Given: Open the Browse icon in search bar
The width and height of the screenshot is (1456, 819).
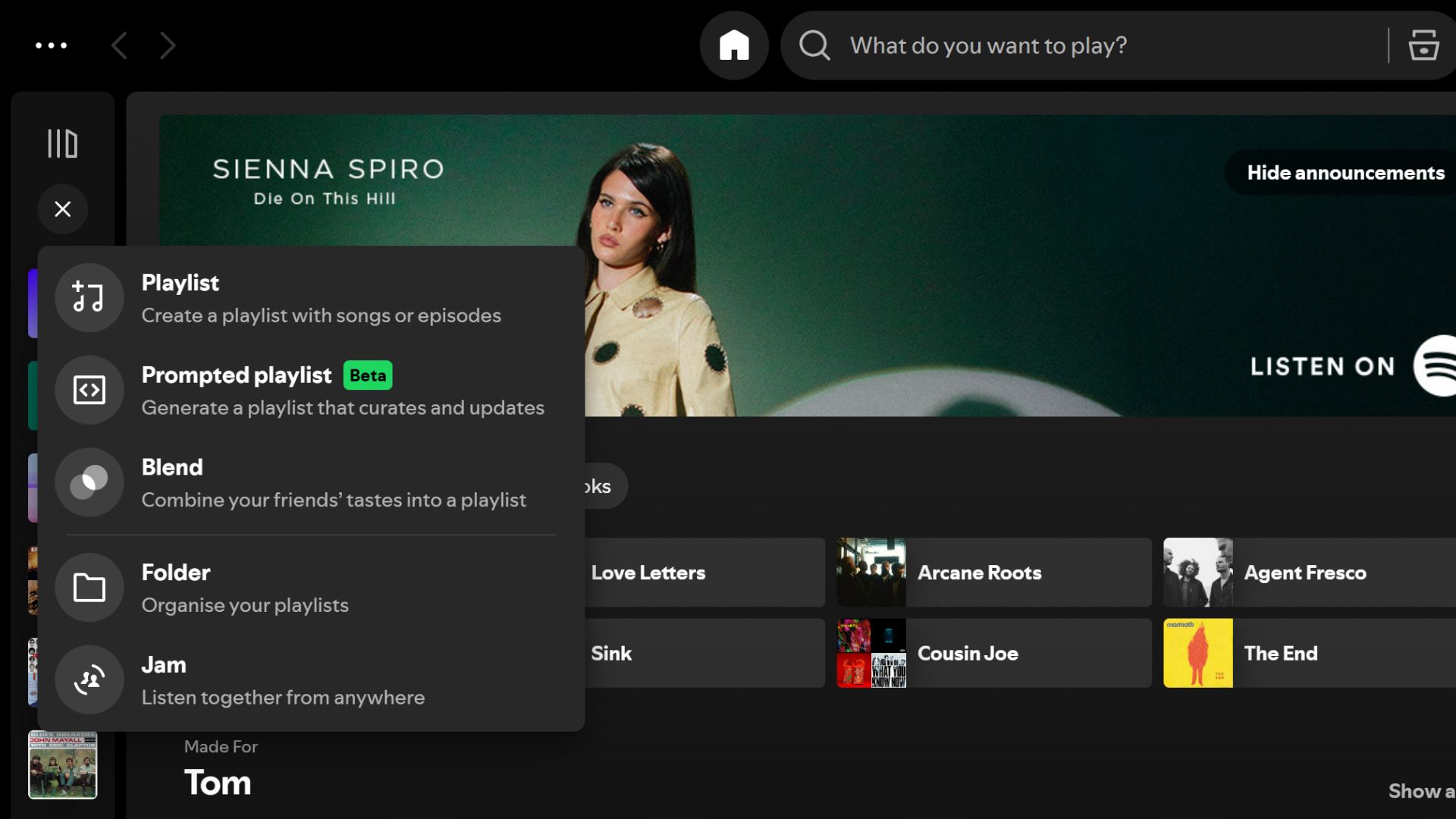Looking at the screenshot, I should pos(1423,45).
